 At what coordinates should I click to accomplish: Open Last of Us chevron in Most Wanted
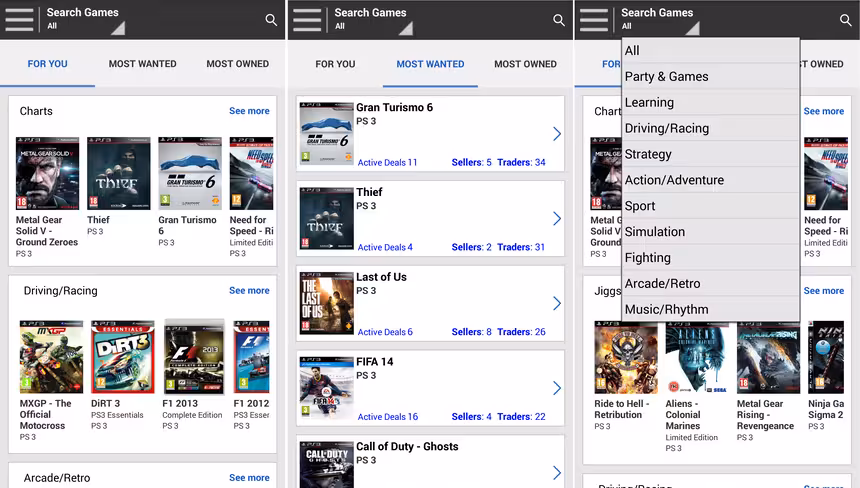tap(557, 303)
